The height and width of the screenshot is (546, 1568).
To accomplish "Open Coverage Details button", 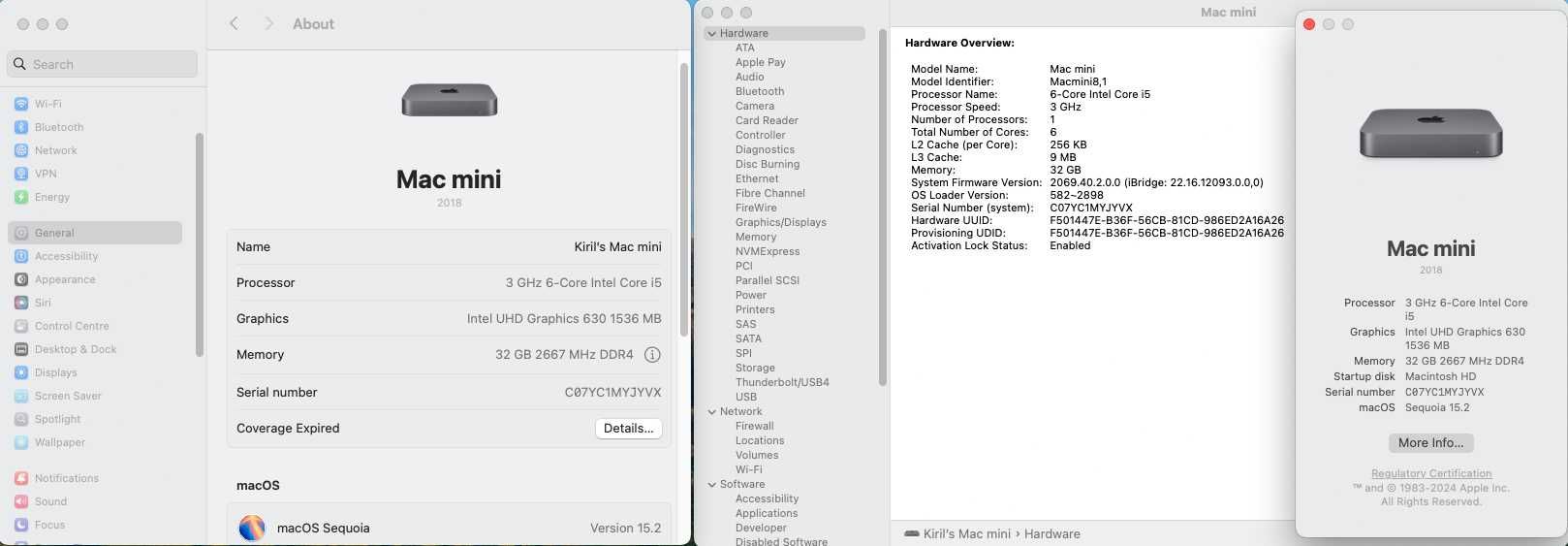I will [629, 429].
